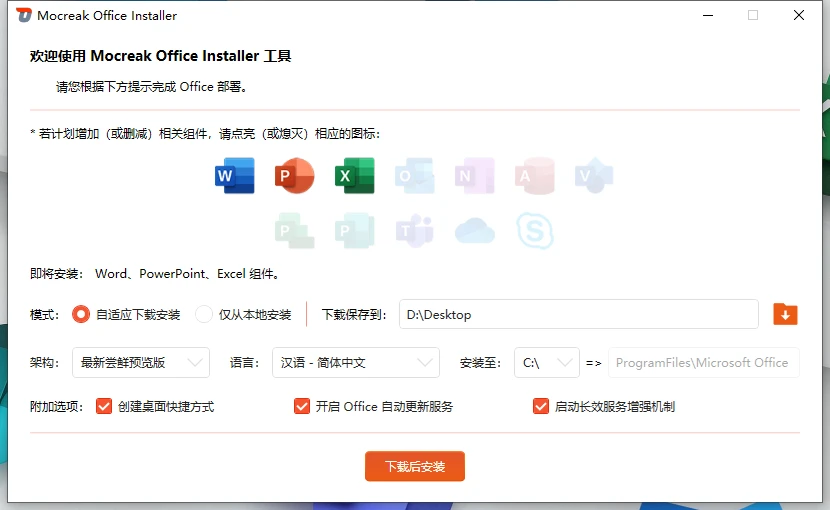830x510 pixels.
Task: Click the 下载保存到 path field D:\Desktop
Action: point(579,315)
